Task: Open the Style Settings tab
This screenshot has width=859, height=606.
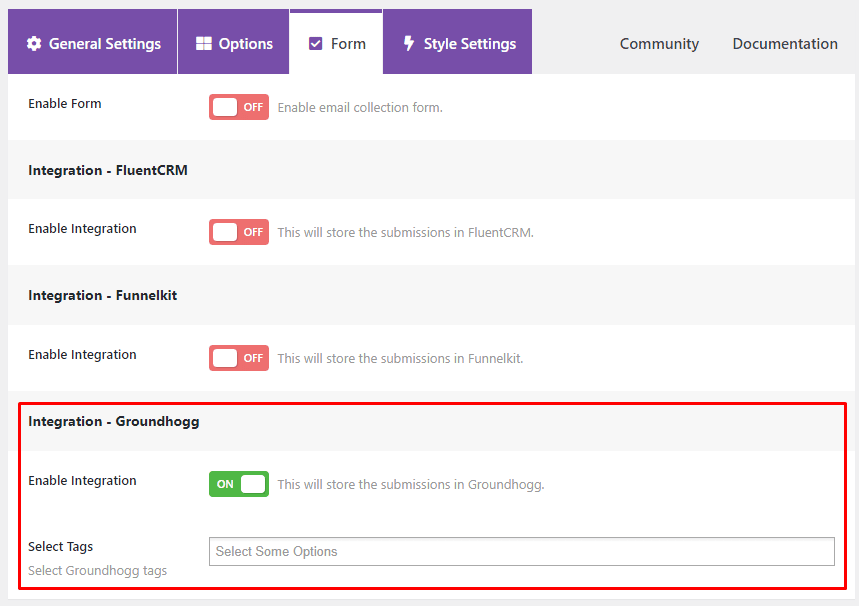Action: tap(457, 42)
